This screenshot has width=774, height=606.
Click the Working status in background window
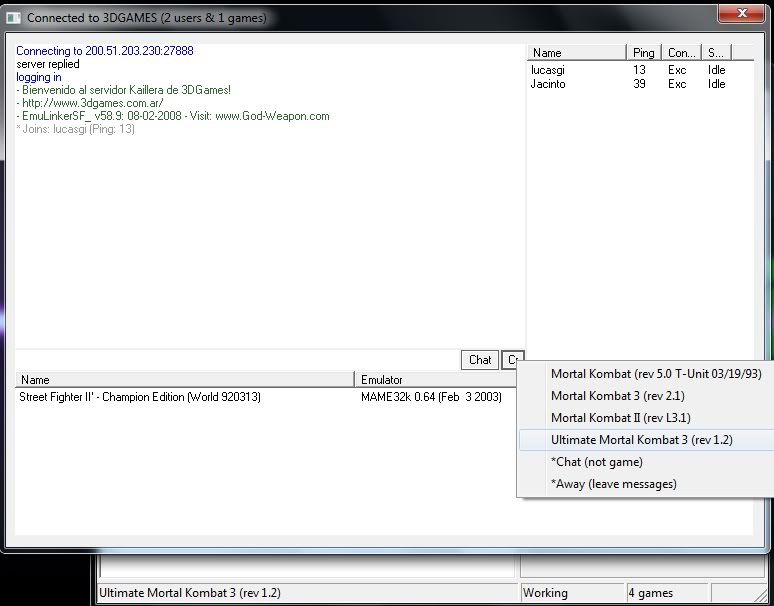point(545,593)
